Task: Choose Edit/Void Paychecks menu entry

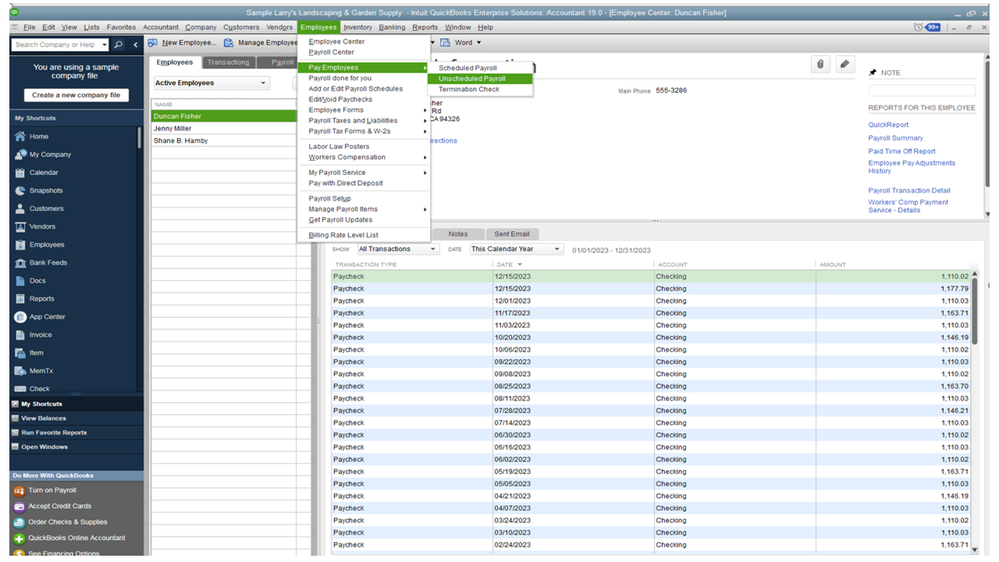Action: point(340,99)
